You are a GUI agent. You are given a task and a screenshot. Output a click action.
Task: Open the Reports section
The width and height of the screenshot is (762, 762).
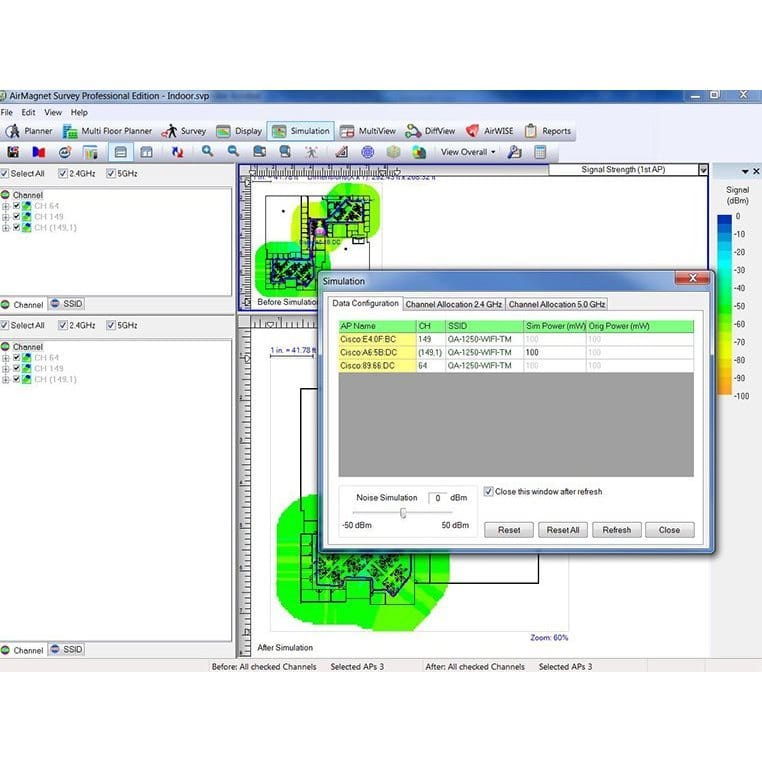(547, 131)
